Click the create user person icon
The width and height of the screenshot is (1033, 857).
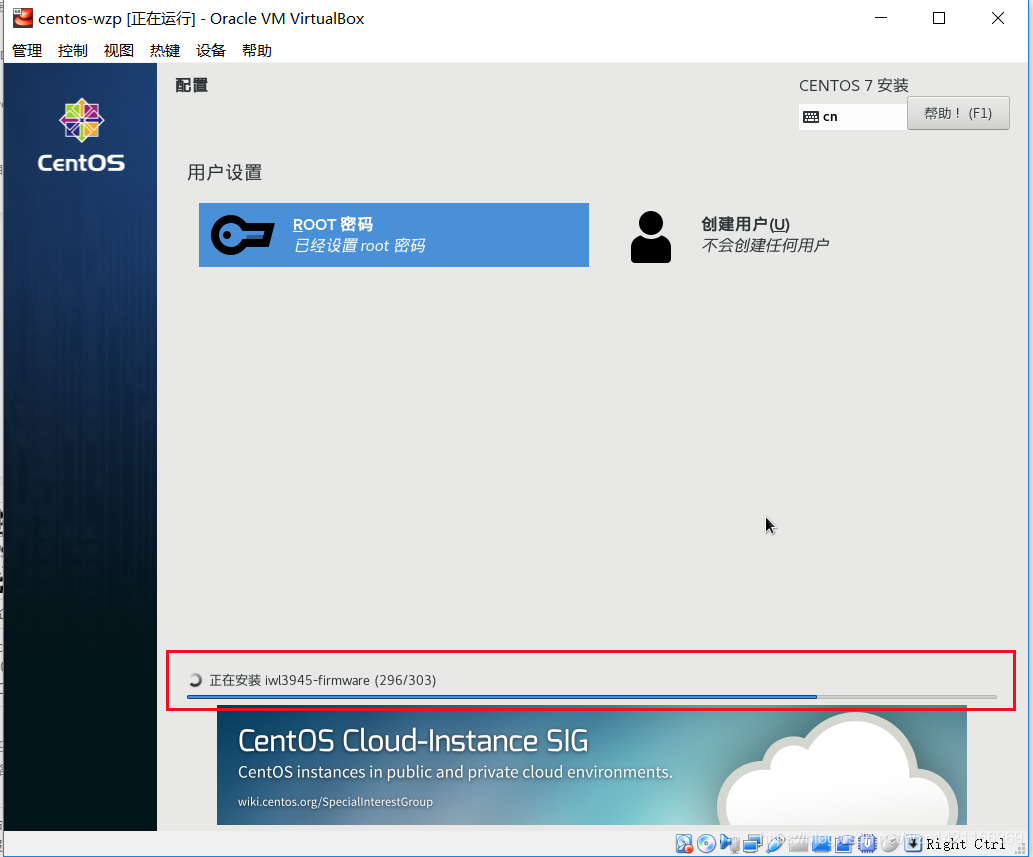(x=651, y=237)
